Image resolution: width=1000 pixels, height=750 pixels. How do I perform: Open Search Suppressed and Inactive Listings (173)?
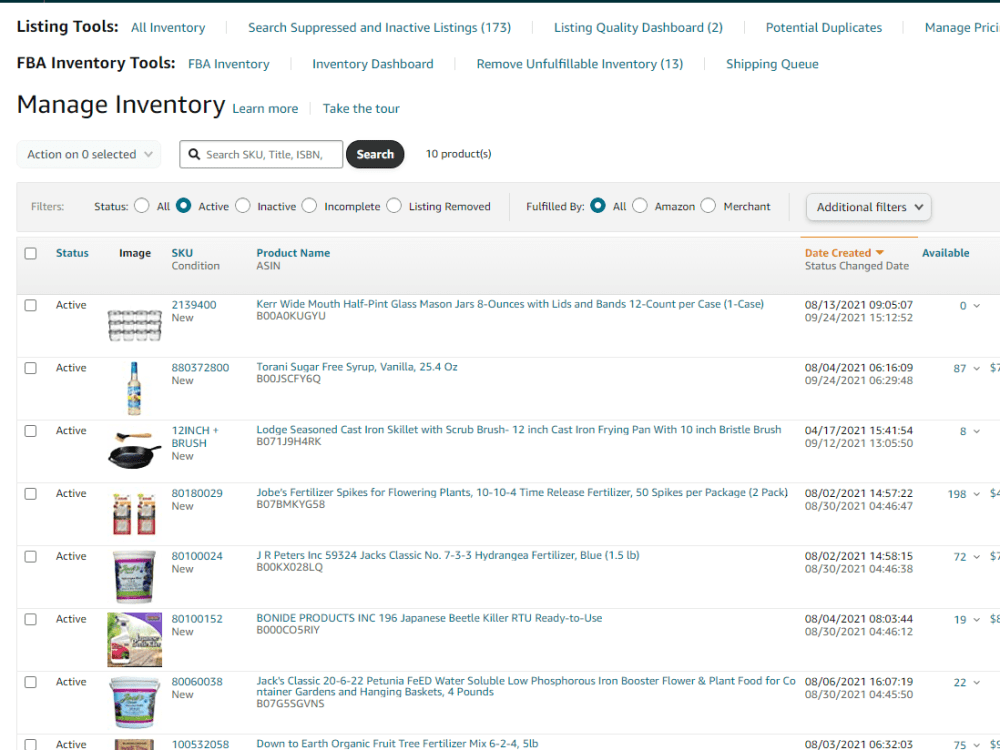(x=379, y=27)
